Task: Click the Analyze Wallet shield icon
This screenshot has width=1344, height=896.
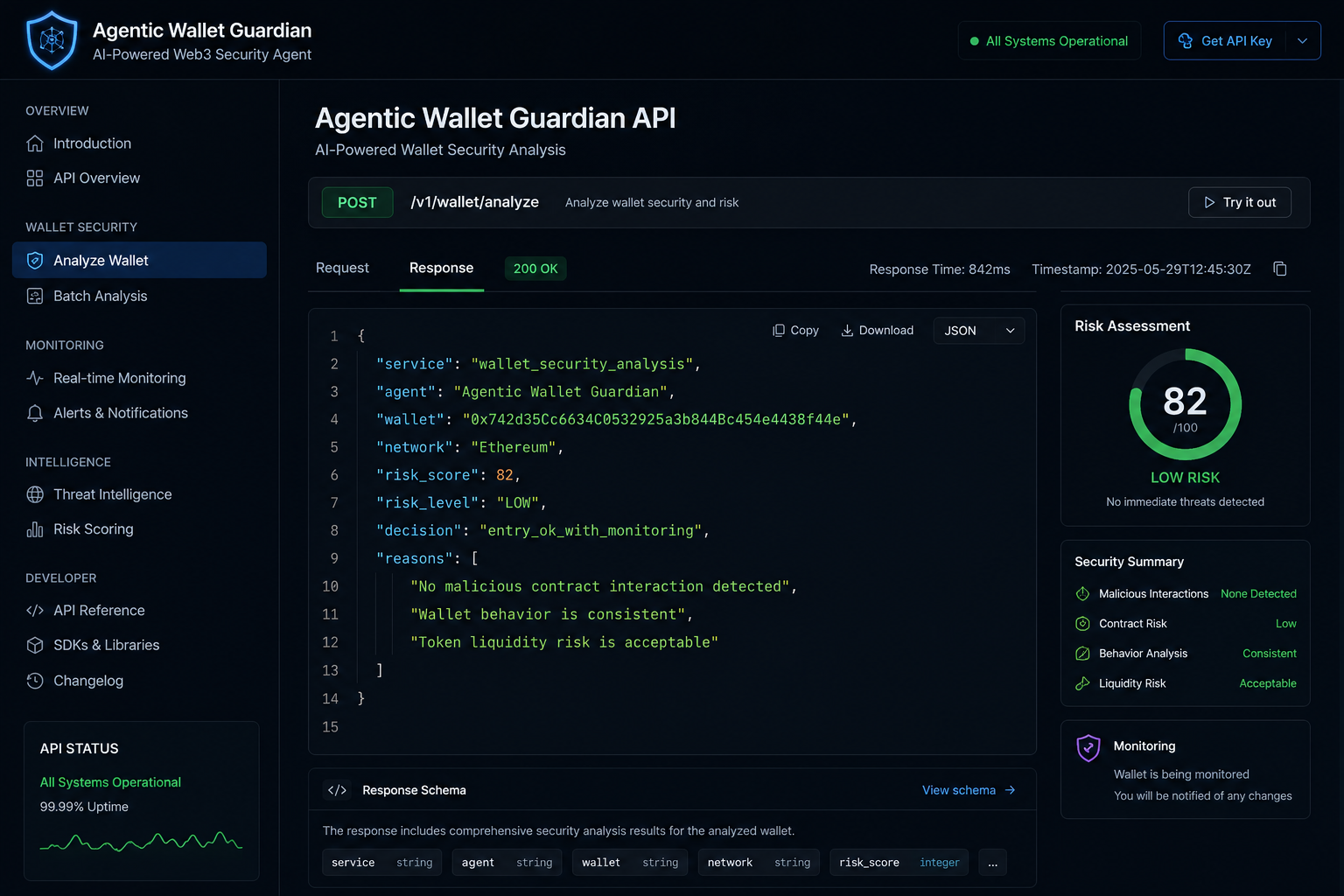Action: (x=35, y=261)
